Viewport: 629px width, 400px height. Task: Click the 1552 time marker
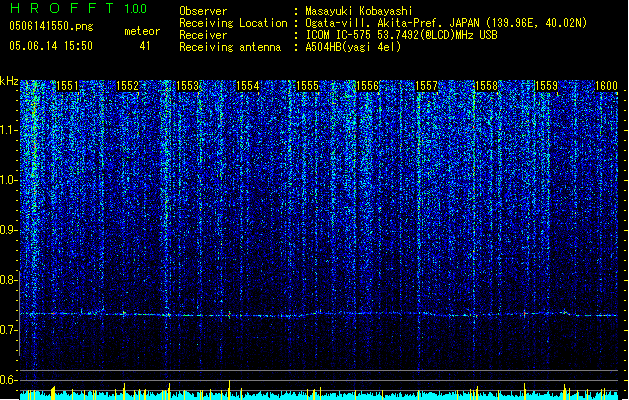coord(128,86)
